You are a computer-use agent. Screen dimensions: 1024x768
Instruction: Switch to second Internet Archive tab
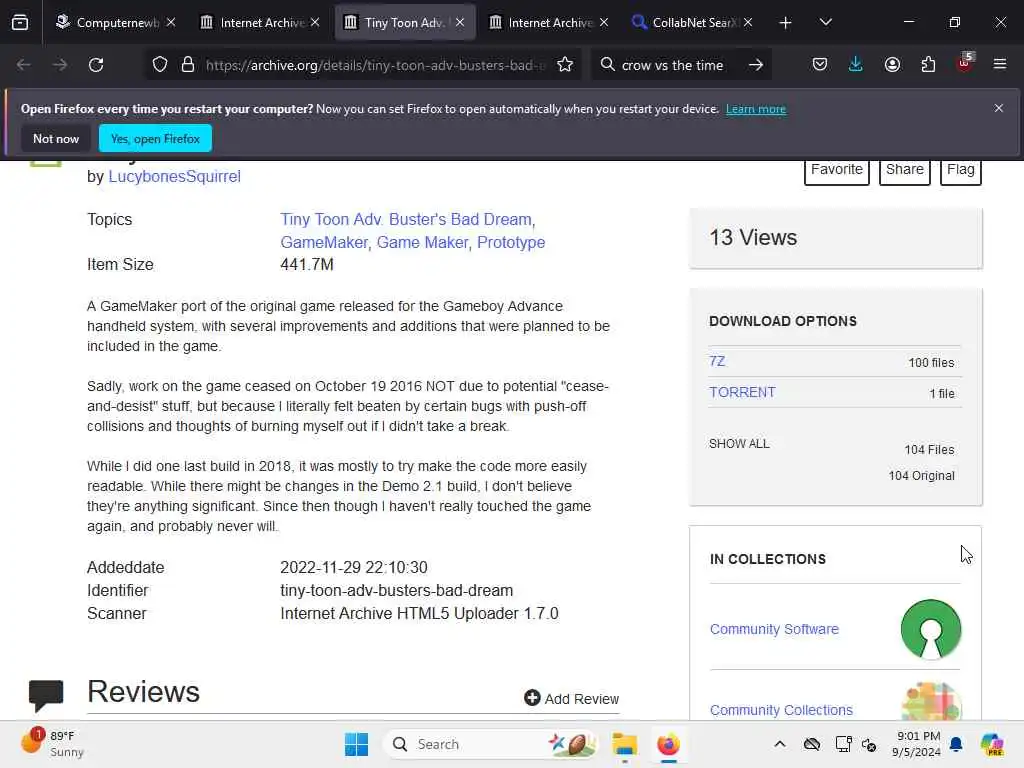pos(549,22)
